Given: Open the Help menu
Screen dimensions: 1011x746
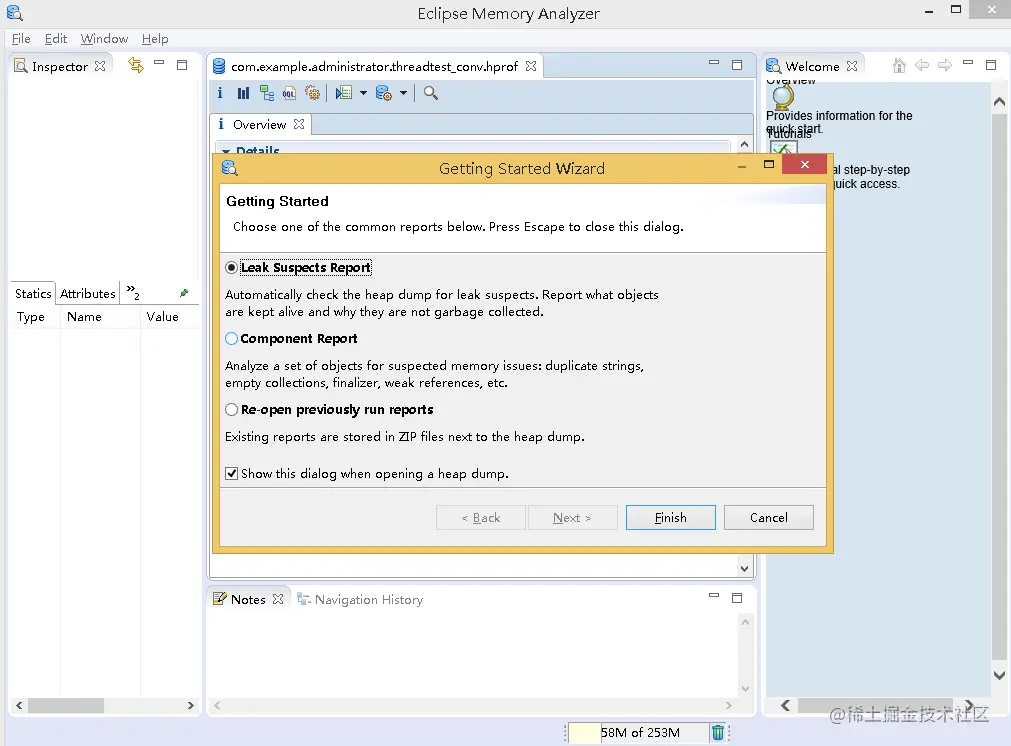Looking at the screenshot, I should pos(155,39).
